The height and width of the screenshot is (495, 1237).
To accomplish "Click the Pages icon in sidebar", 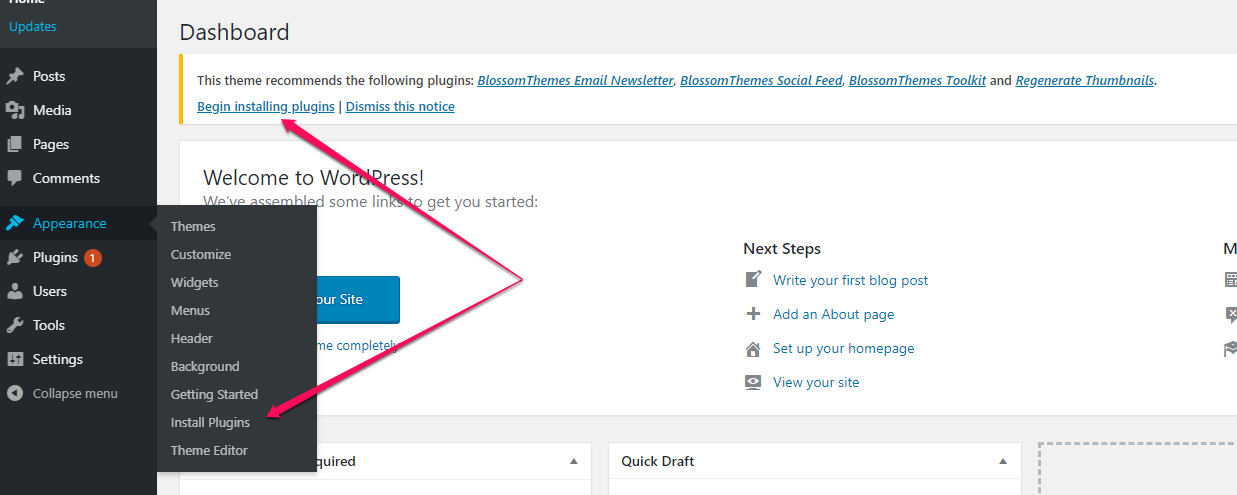I will coord(15,144).
